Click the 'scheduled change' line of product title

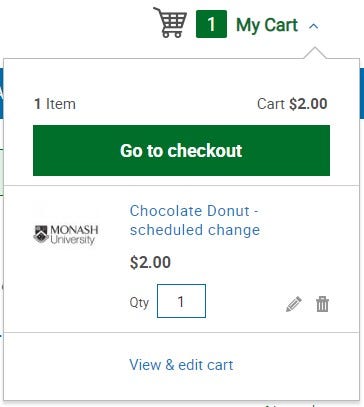tap(195, 230)
